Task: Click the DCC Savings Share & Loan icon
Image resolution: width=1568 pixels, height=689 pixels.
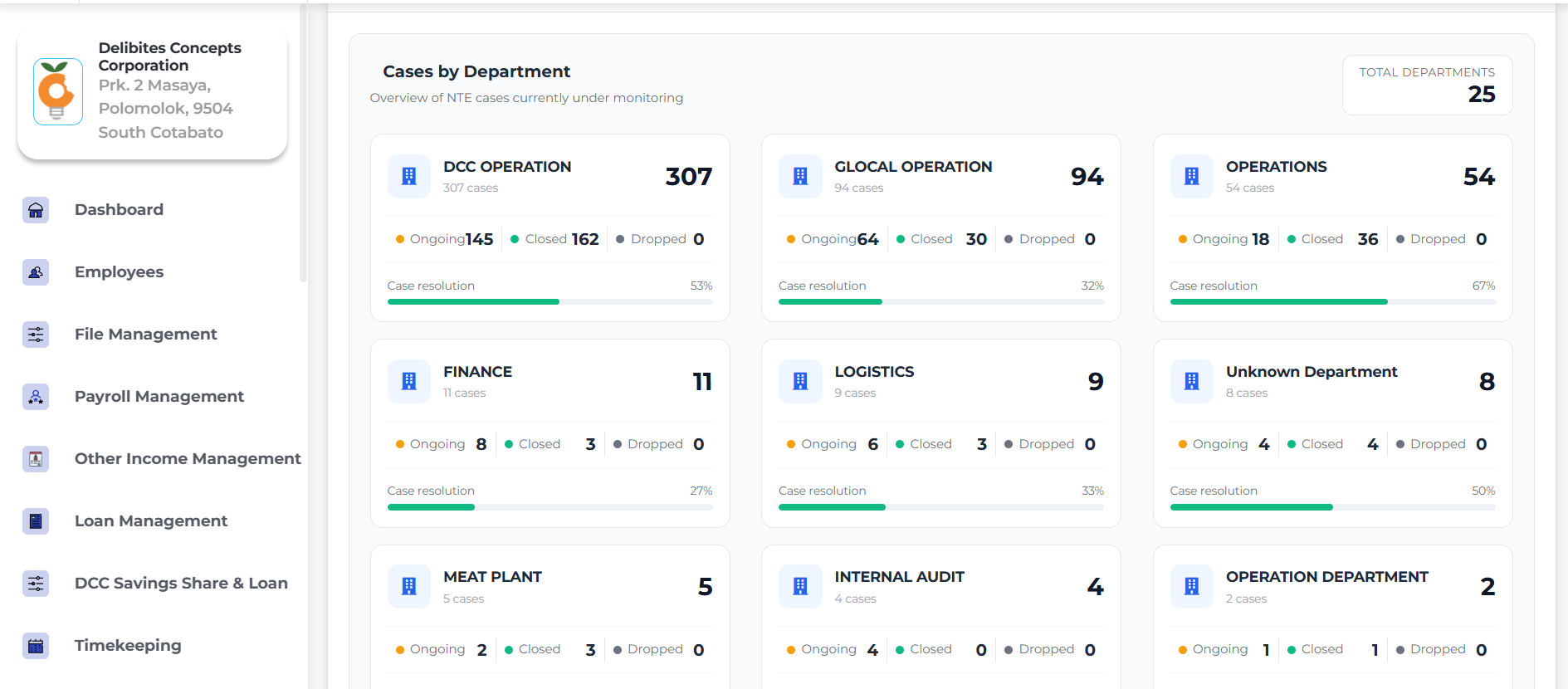Action: (x=36, y=584)
